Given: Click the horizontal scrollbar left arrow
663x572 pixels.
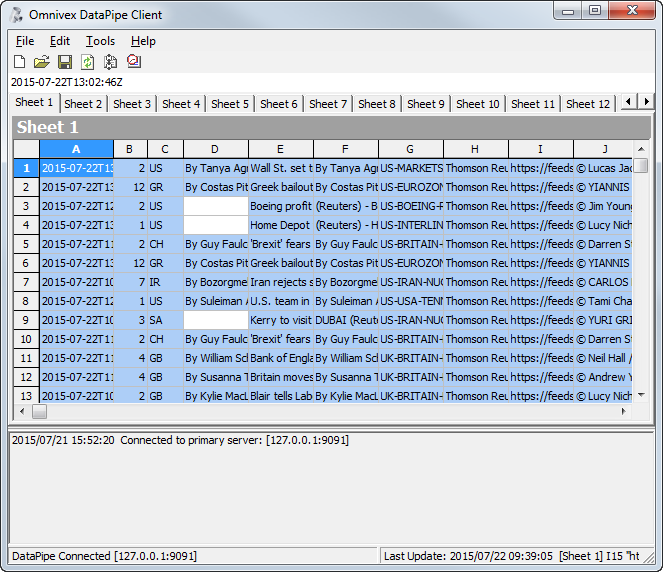Looking at the screenshot, I should point(22,411).
